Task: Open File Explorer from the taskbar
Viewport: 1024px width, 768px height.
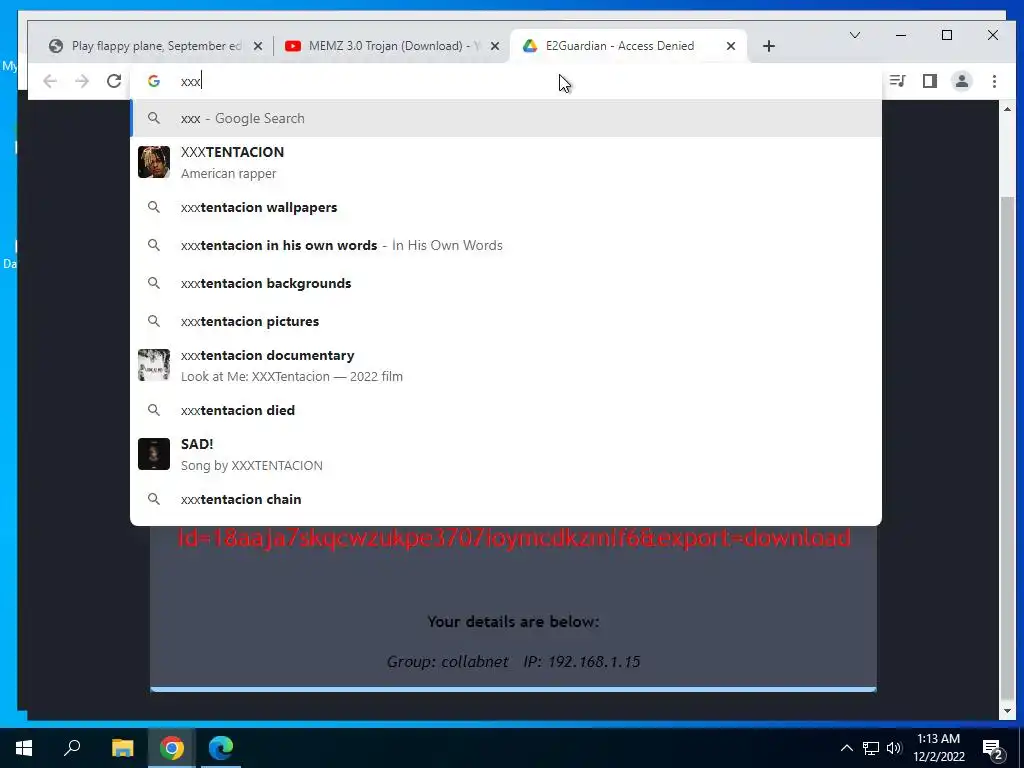Action: pos(122,748)
